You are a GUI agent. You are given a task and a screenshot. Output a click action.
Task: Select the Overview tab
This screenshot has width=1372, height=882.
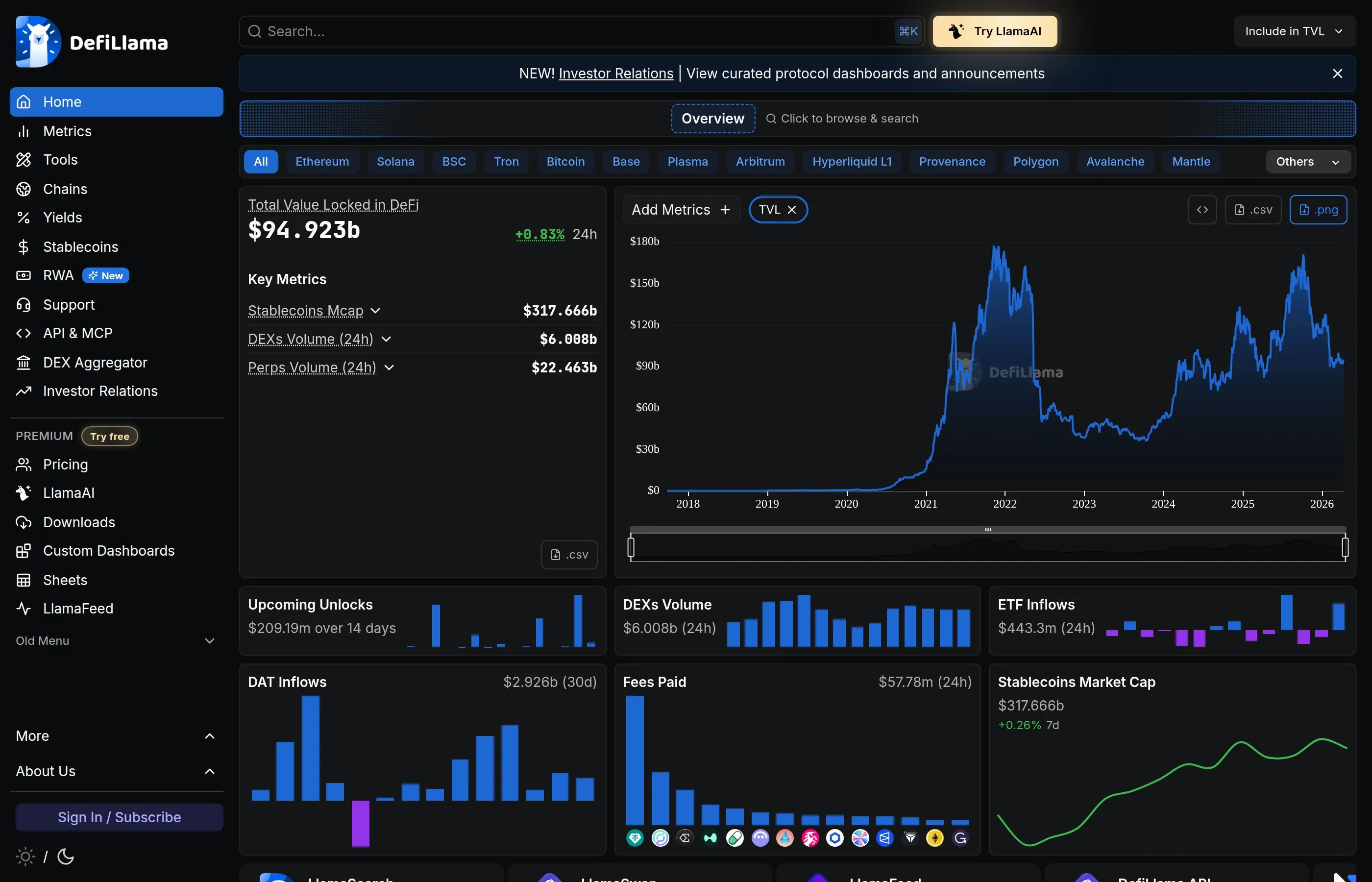click(x=713, y=119)
